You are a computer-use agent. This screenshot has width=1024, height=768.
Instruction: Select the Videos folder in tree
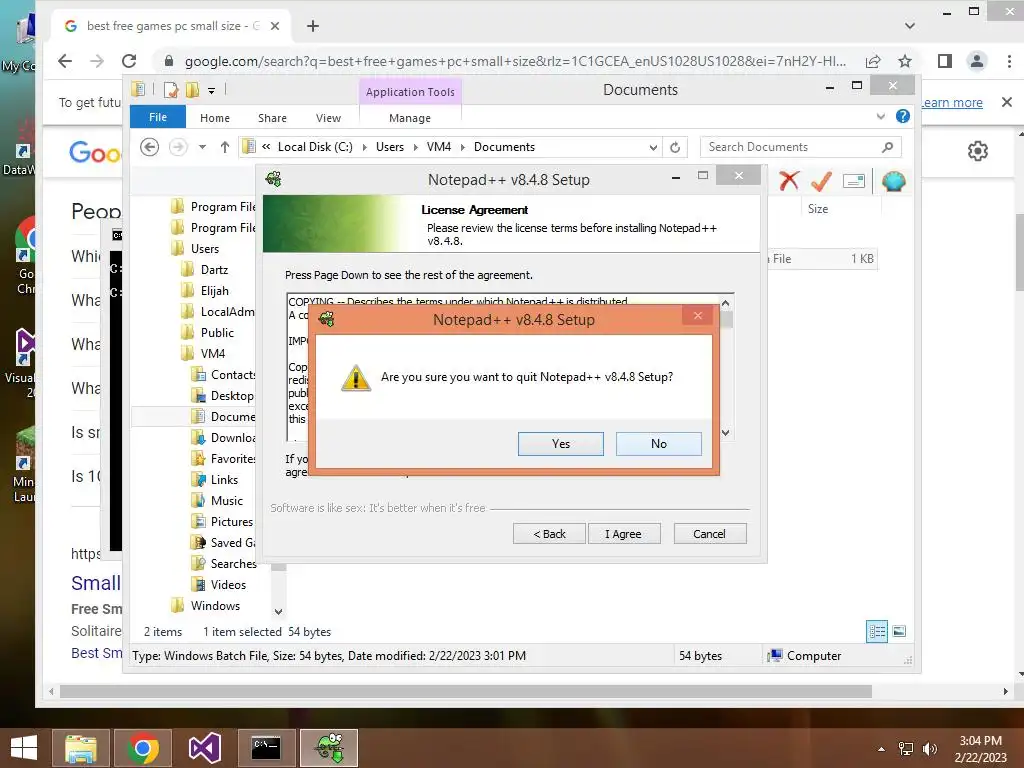(228, 584)
